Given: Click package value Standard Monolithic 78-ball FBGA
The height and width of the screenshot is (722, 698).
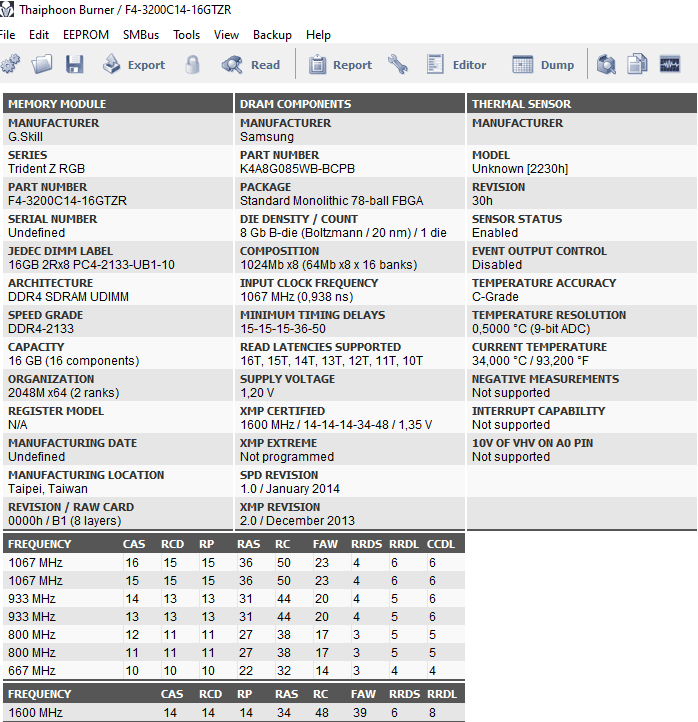Looking at the screenshot, I should click(332, 201).
